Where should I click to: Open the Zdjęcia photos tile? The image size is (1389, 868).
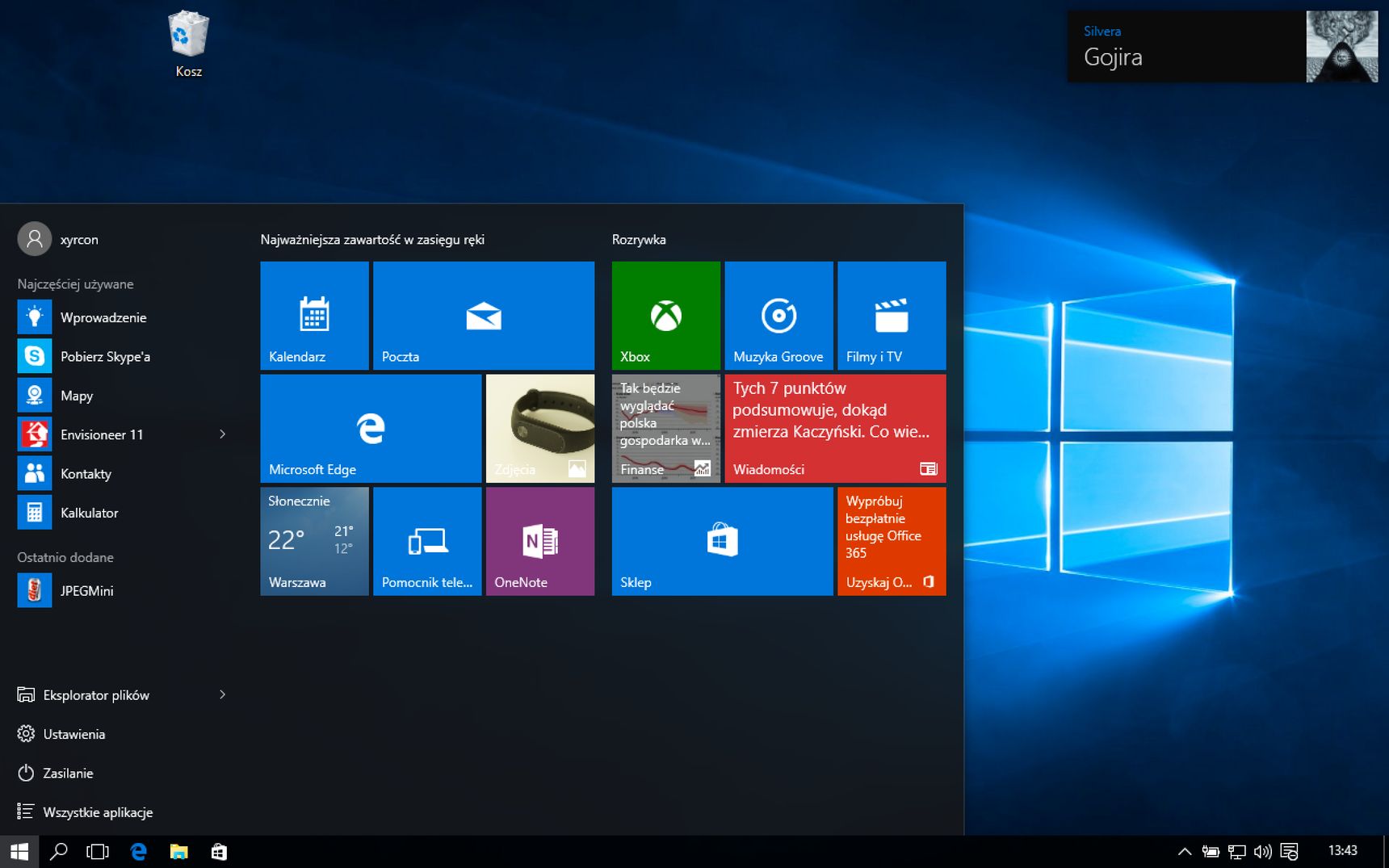pyautogui.click(x=540, y=428)
